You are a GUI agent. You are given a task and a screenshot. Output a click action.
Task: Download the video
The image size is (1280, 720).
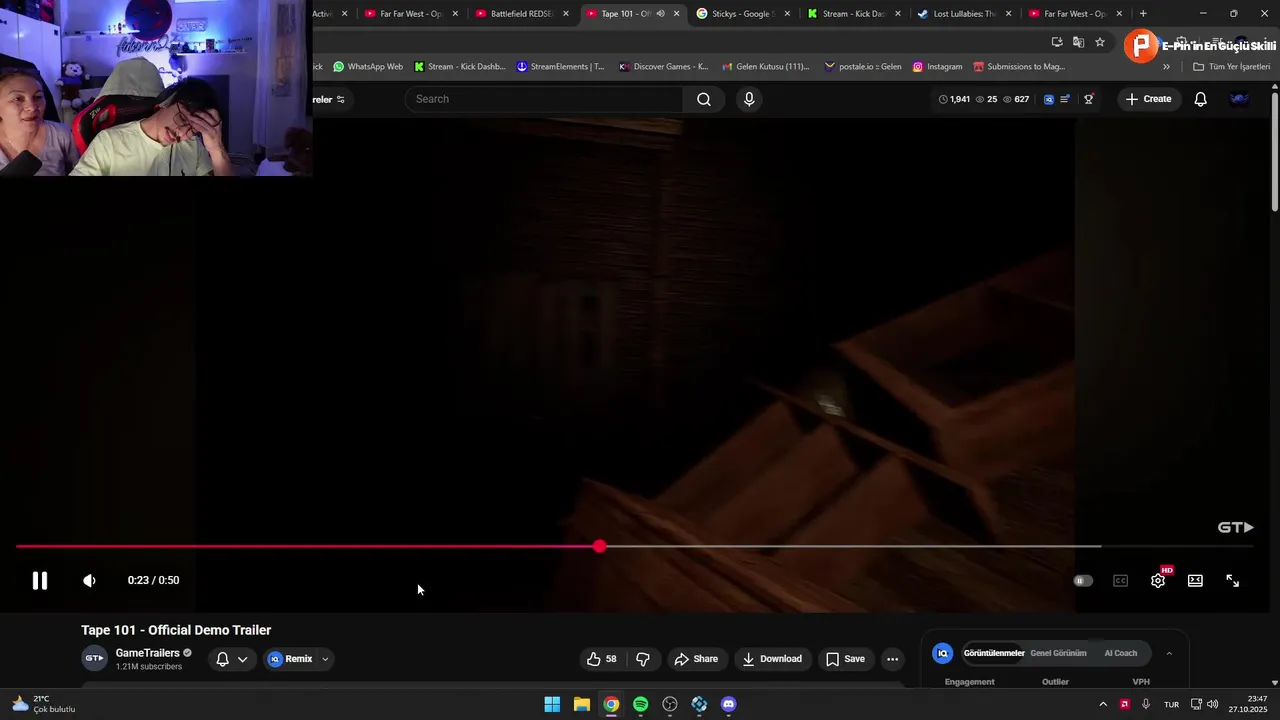[x=772, y=659]
